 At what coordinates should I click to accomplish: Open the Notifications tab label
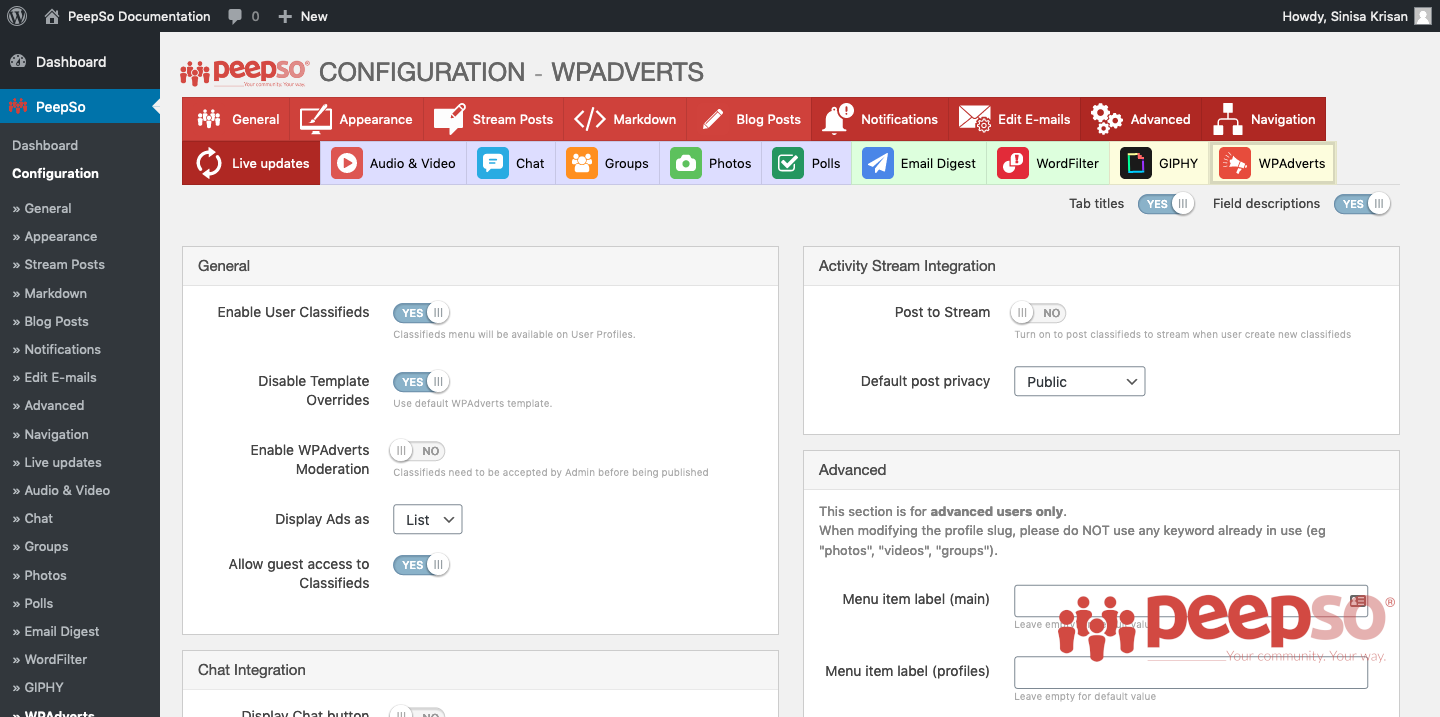pyautogui.click(x=899, y=119)
